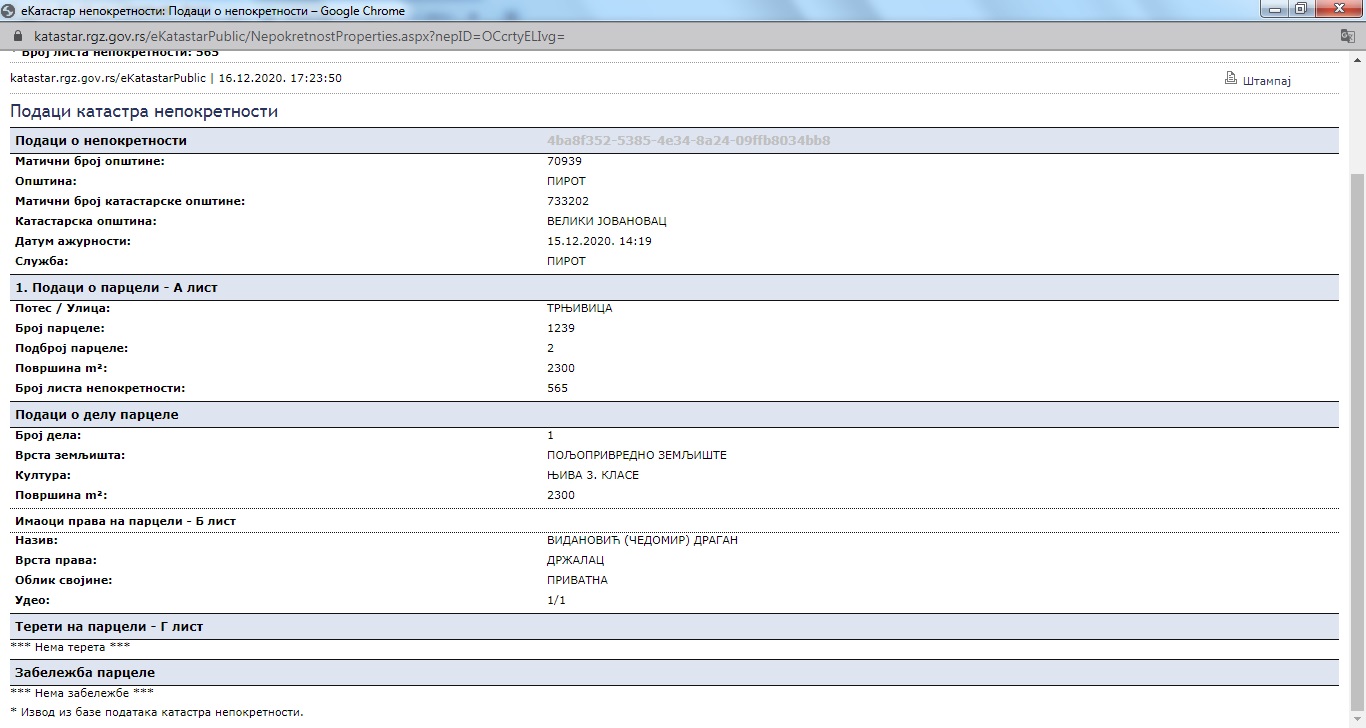Restore down the Chrome window
This screenshot has width=1366, height=728.
coord(1300,10)
